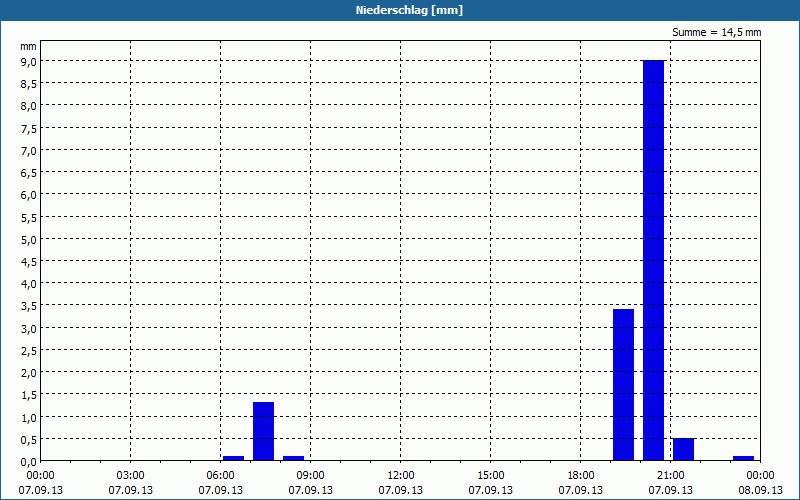This screenshot has height=500, width=800.
Task: Click the 9,0 y-axis label
Action: pyautogui.click(x=28, y=61)
